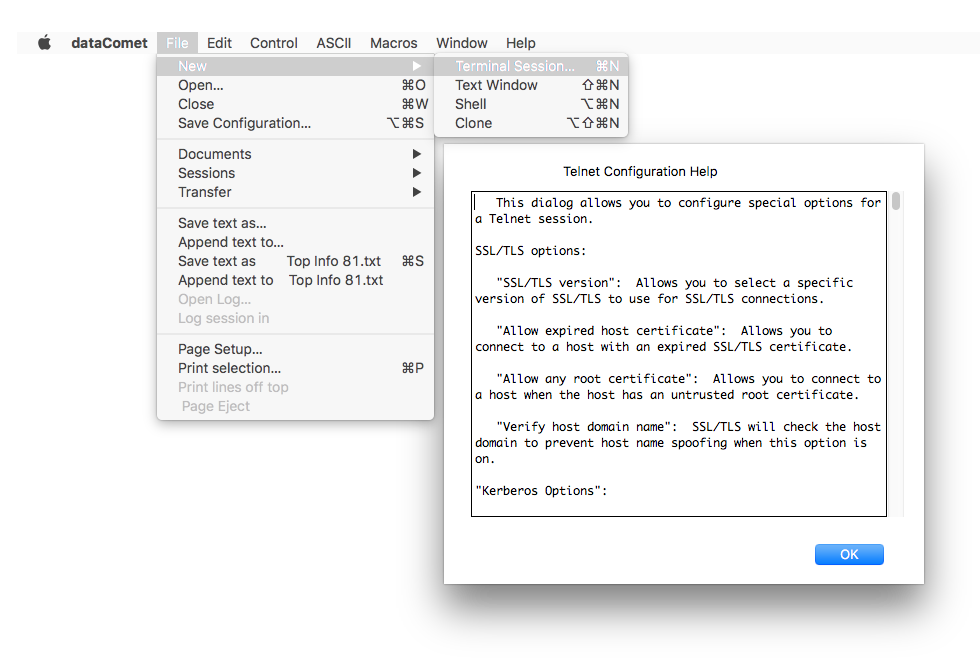The width and height of the screenshot is (980, 664).
Task: Click the "SSL/TLS version" quoted text
Action: click(559, 283)
